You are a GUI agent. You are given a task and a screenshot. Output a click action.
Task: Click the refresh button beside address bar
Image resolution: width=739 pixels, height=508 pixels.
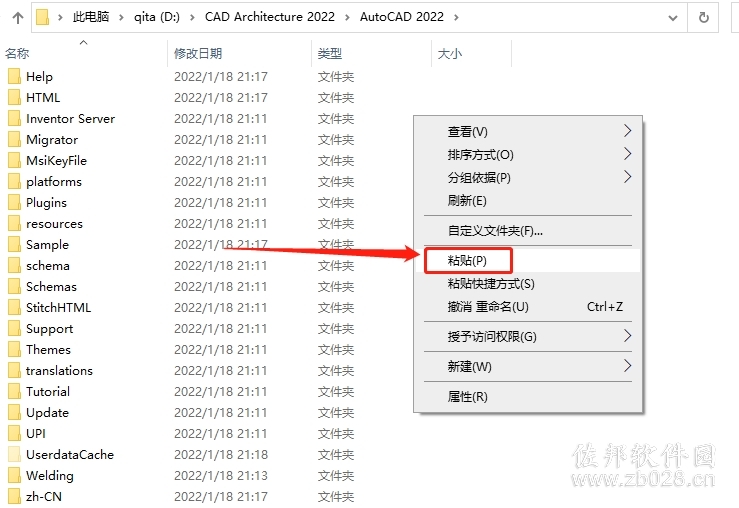[703, 17]
